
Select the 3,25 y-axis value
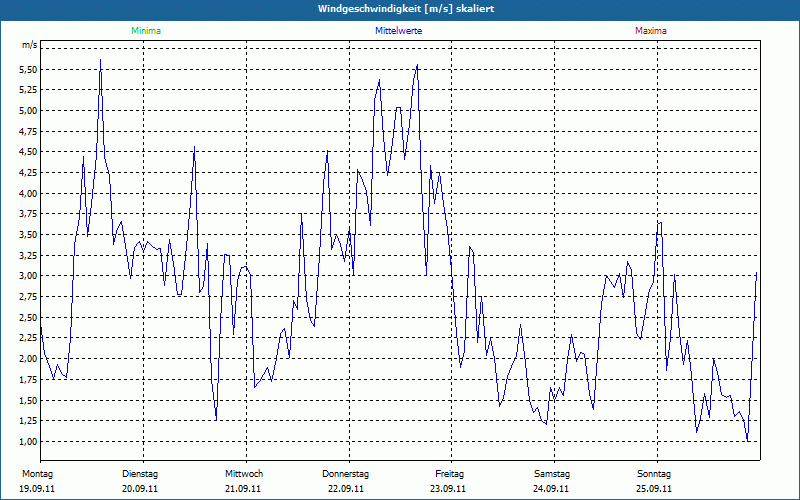tap(28, 256)
